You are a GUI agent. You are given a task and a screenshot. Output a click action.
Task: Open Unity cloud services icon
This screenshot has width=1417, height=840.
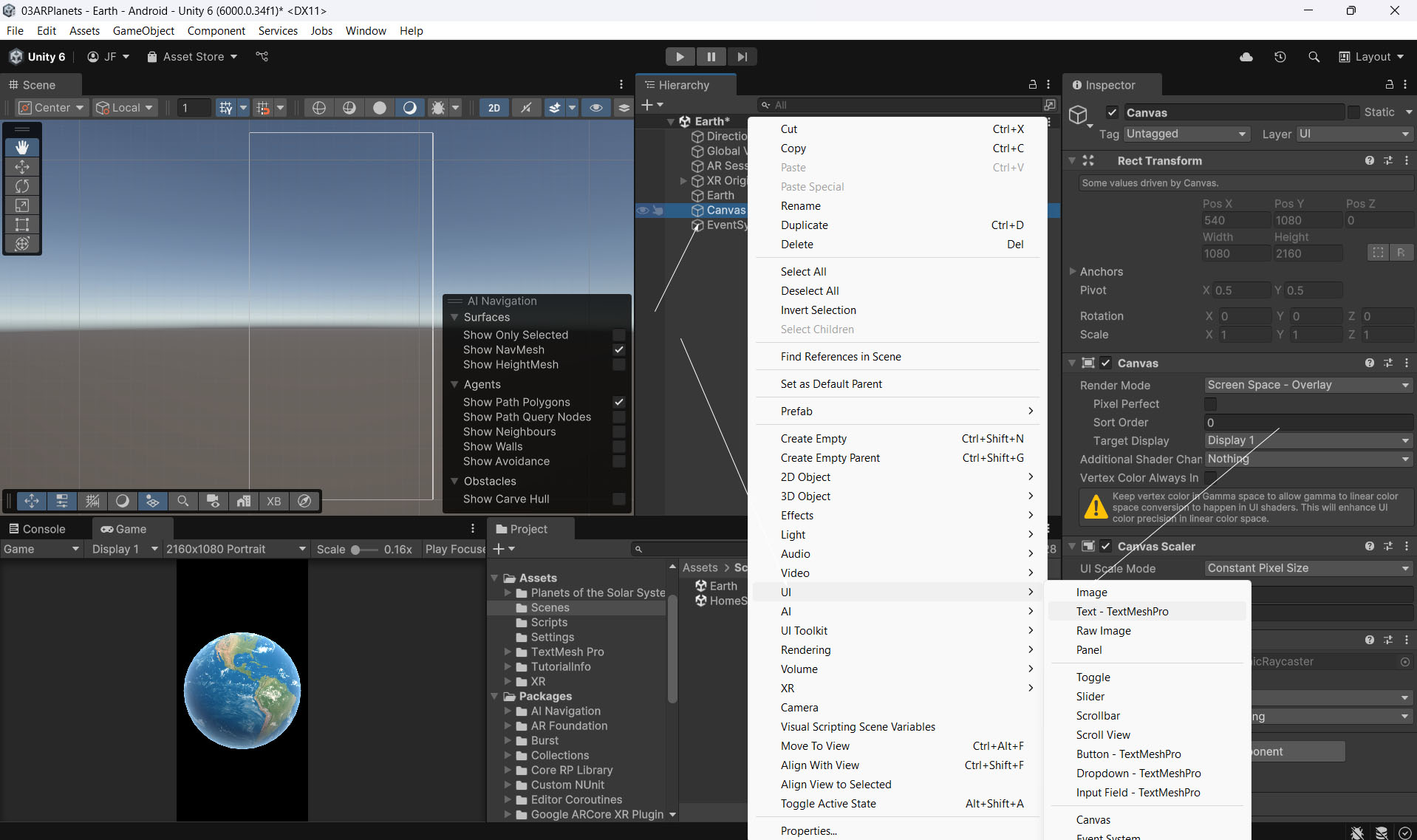(1246, 57)
